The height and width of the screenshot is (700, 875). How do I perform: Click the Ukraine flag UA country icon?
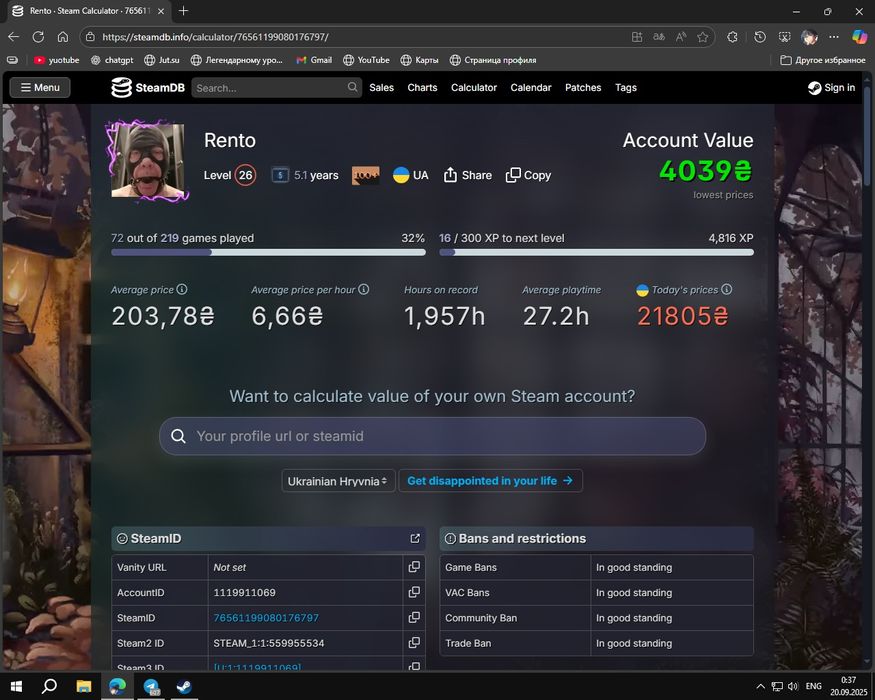tap(401, 175)
